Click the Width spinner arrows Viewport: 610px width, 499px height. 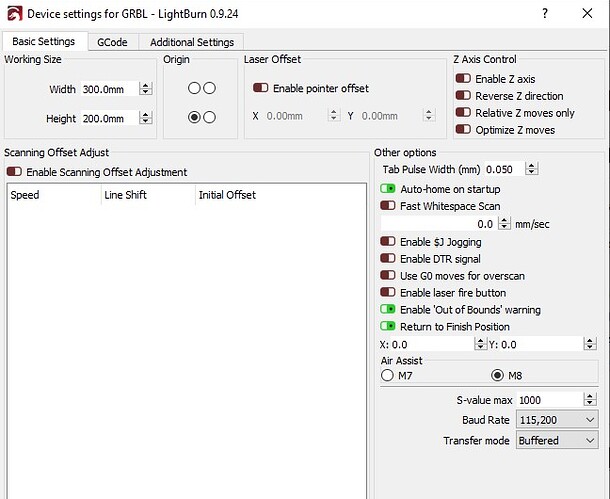pos(145,89)
